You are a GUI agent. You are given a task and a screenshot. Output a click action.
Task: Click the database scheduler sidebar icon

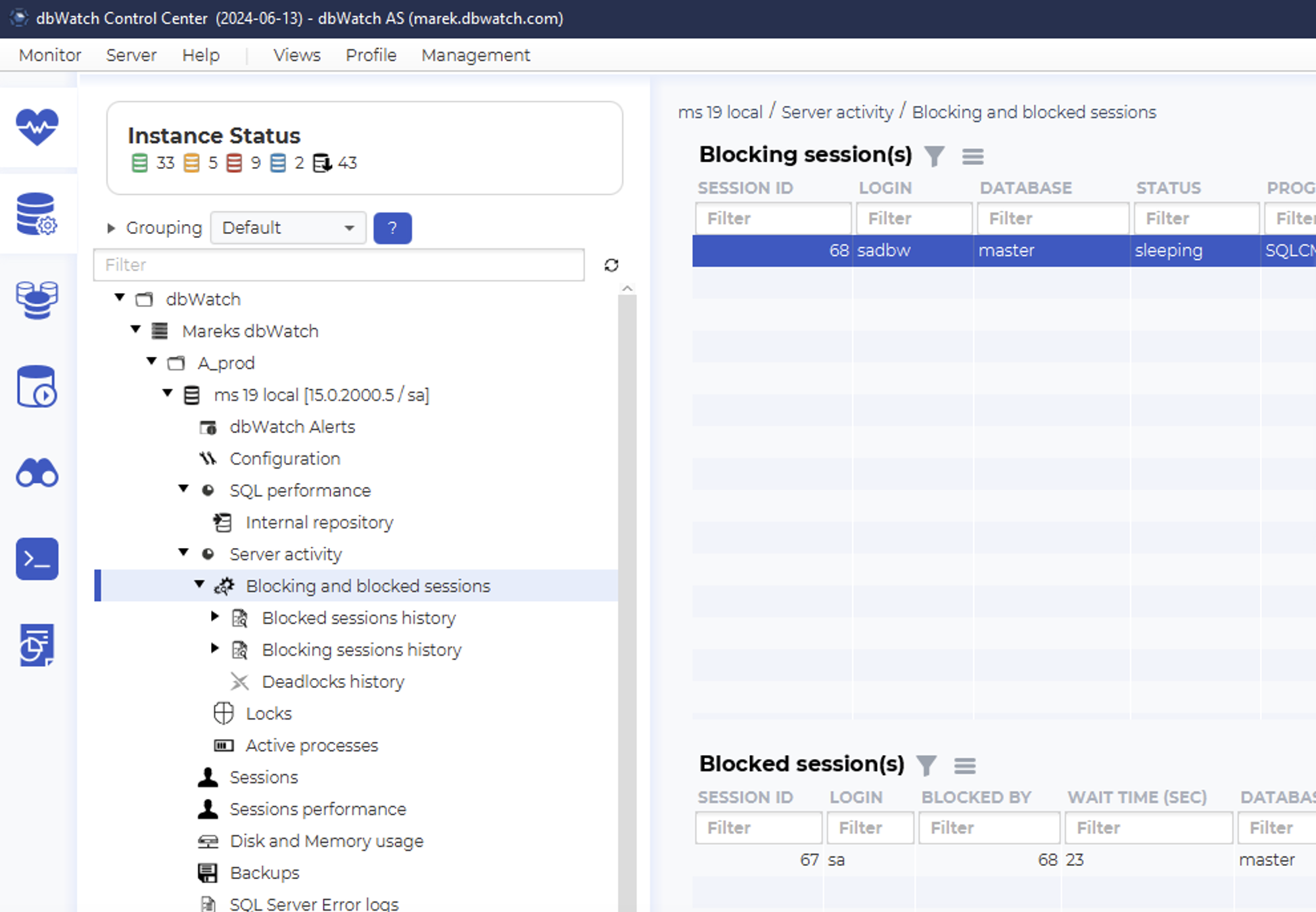pyautogui.click(x=37, y=646)
